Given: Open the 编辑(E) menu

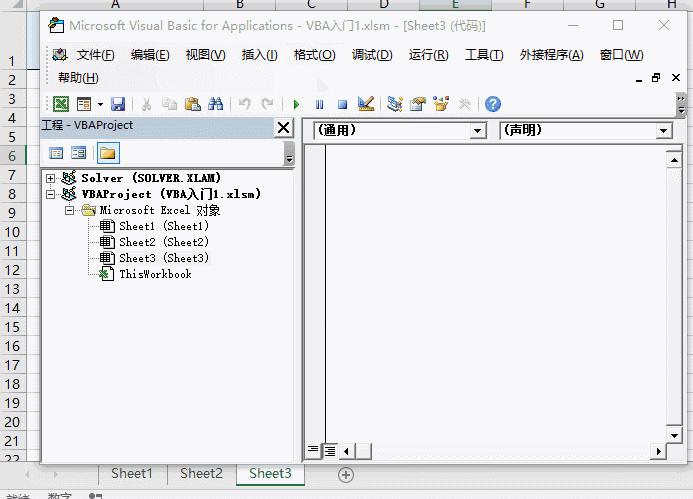Looking at the screenshot, I should [x=150, y=55].
